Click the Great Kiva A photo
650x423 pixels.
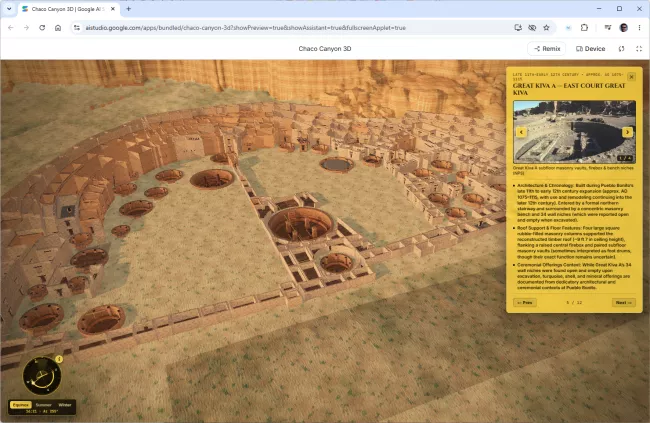(x=574, y=132)
